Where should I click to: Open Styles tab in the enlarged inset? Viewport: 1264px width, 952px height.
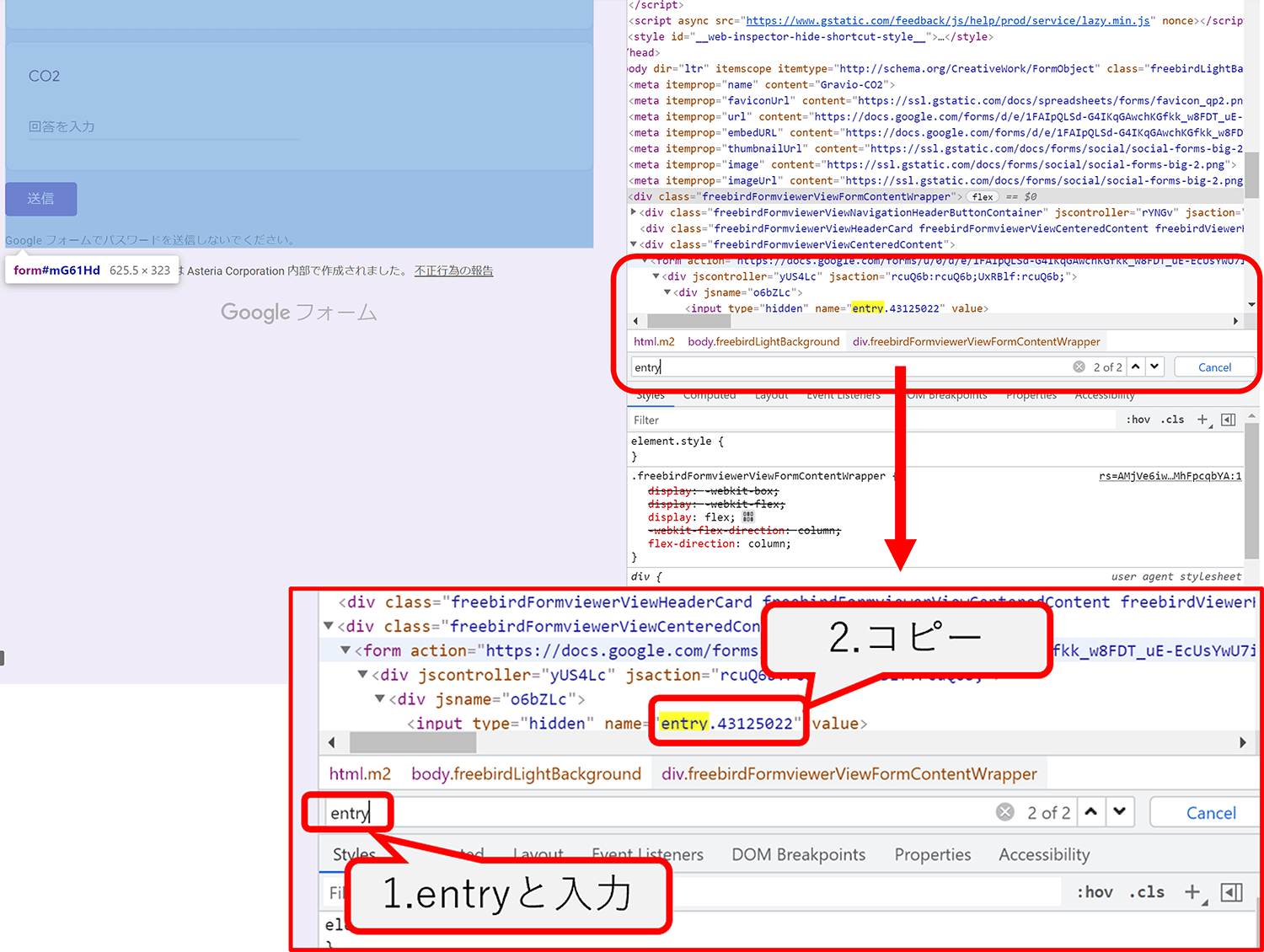354,854
